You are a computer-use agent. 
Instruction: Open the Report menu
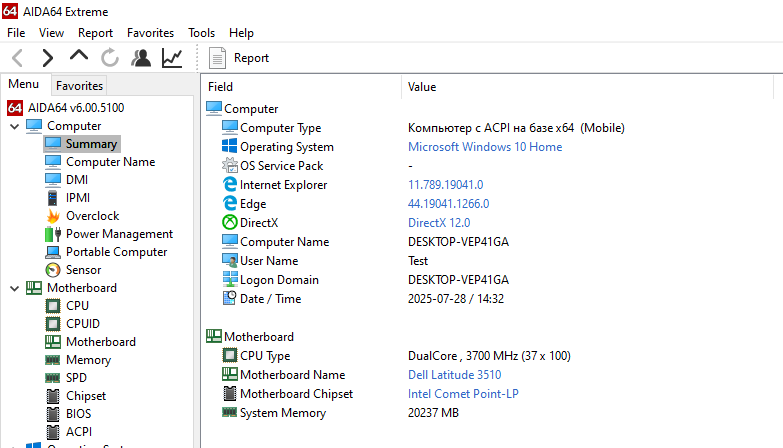pos(95,33)
